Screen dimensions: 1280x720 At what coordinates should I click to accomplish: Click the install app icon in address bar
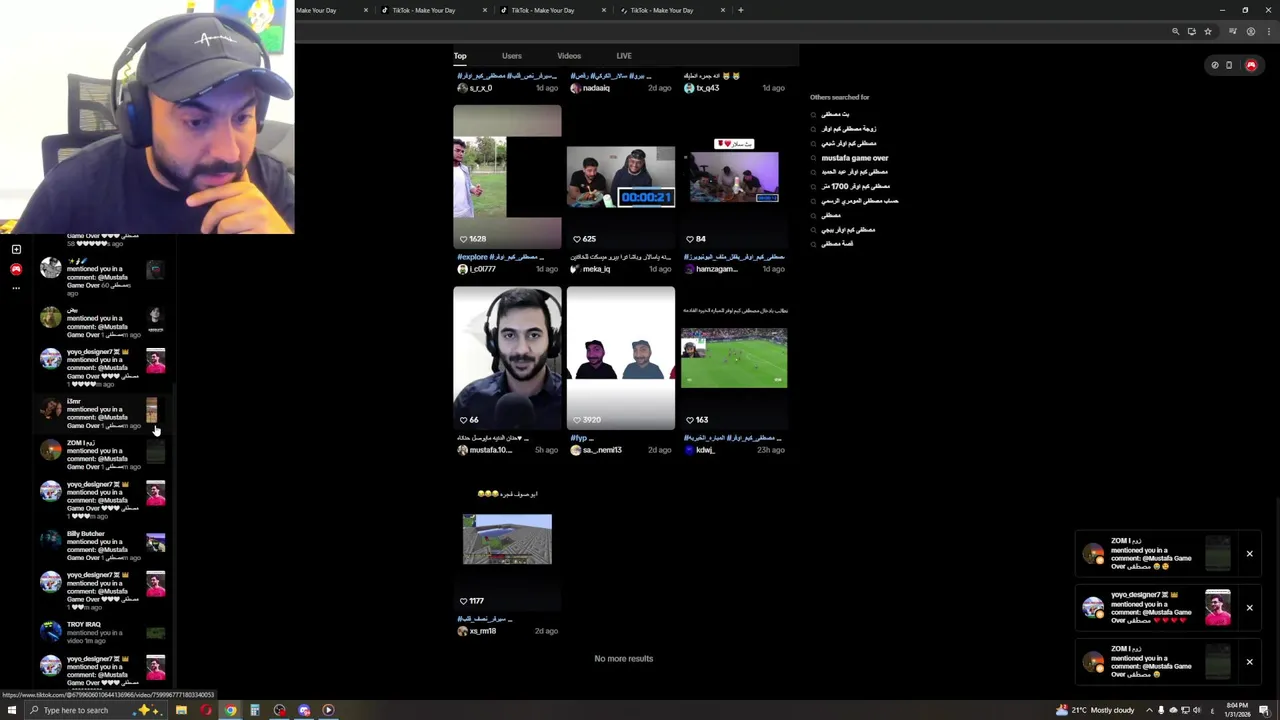[x=1191, y=32]
